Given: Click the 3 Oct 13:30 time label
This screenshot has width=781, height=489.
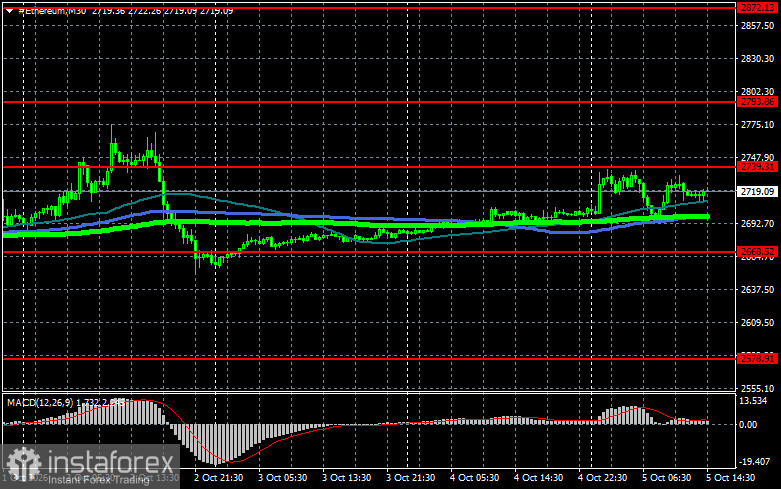Looking at the screenshot, I should point(346,478).
